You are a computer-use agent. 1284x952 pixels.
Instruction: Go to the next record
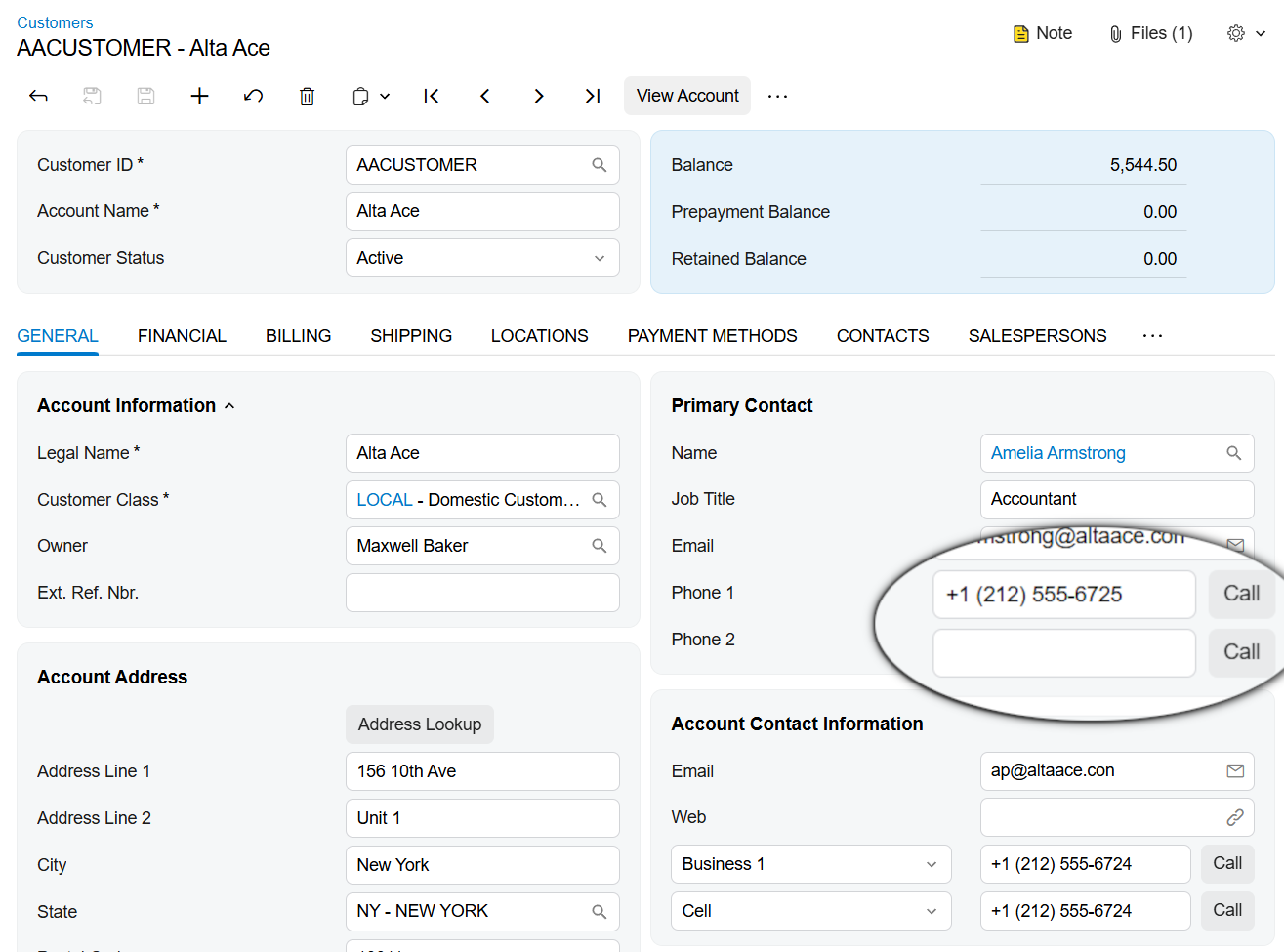[x=539, y=96]
